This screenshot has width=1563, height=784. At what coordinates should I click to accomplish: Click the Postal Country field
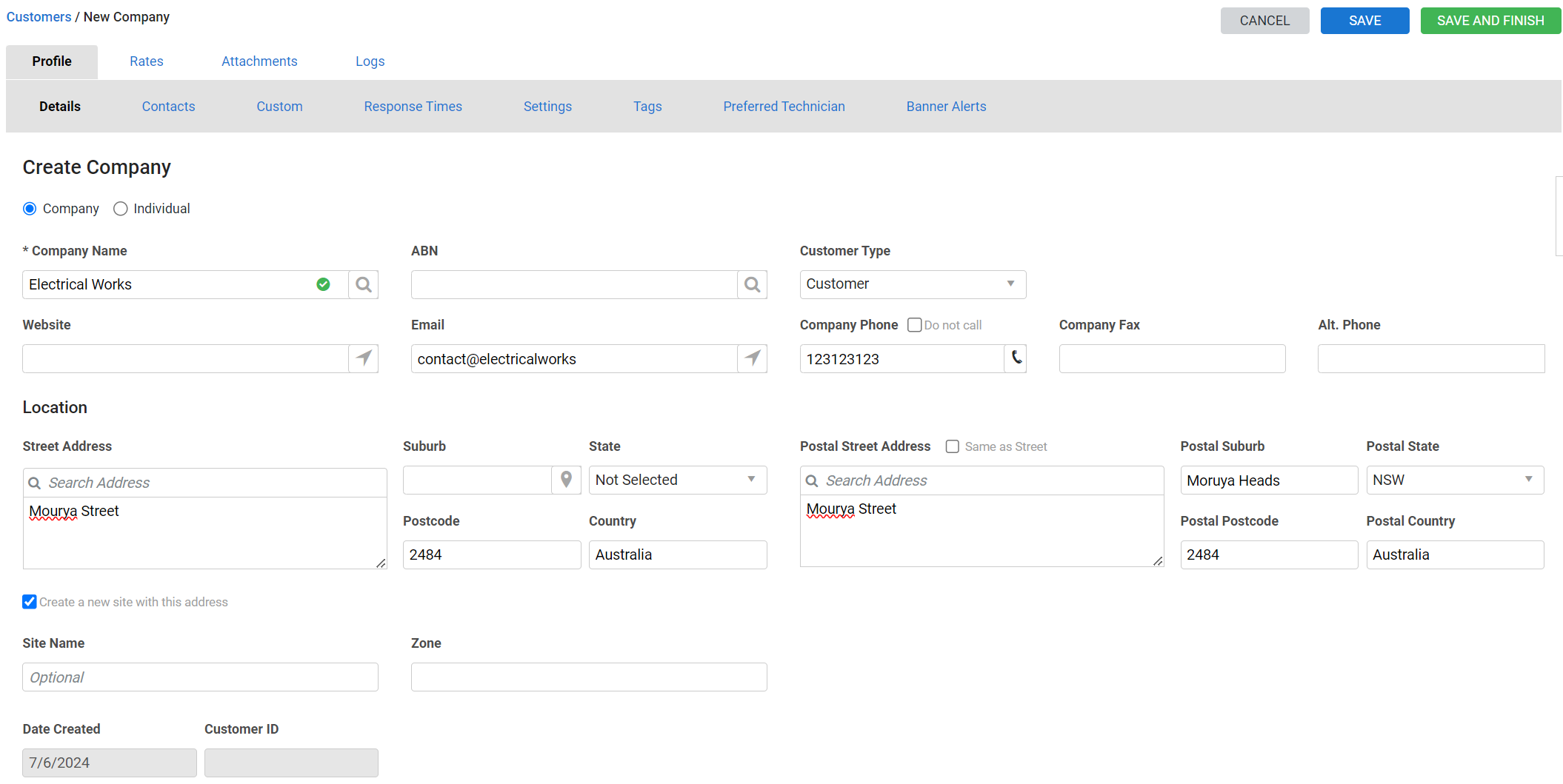pyautogui.click(x=1455, y=555)
